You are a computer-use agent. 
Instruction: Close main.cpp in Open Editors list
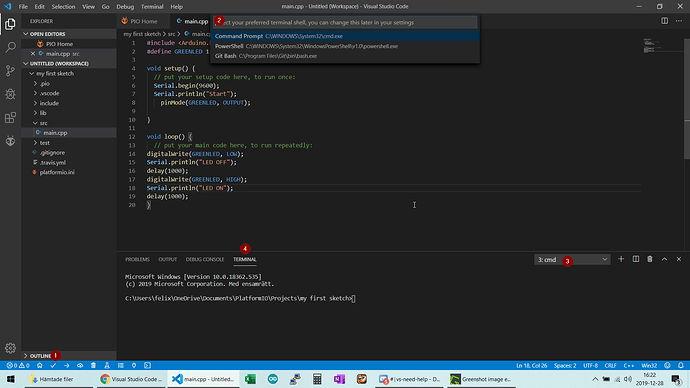pos(33,54)
